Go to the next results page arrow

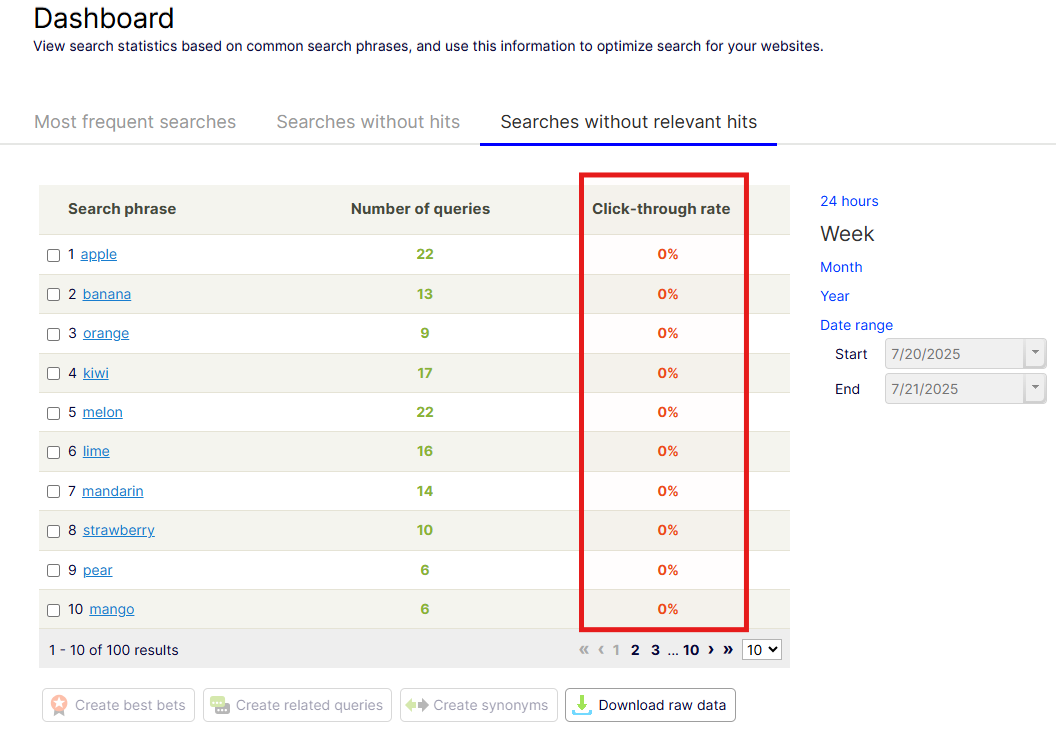711,650
